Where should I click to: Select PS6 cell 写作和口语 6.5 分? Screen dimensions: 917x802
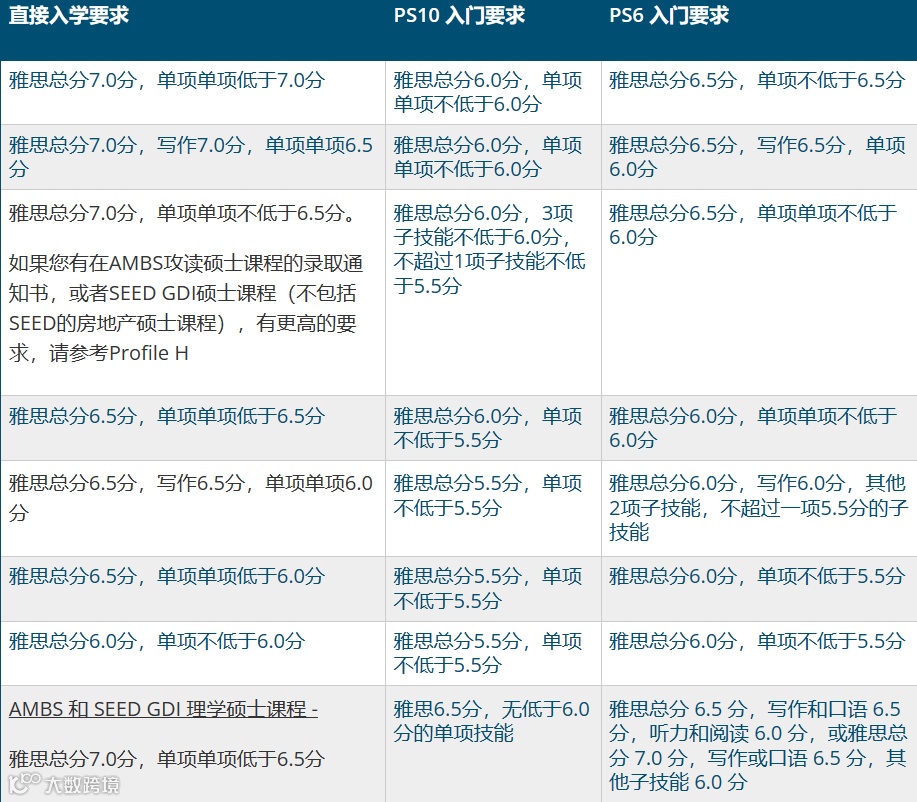click(759, 744)
